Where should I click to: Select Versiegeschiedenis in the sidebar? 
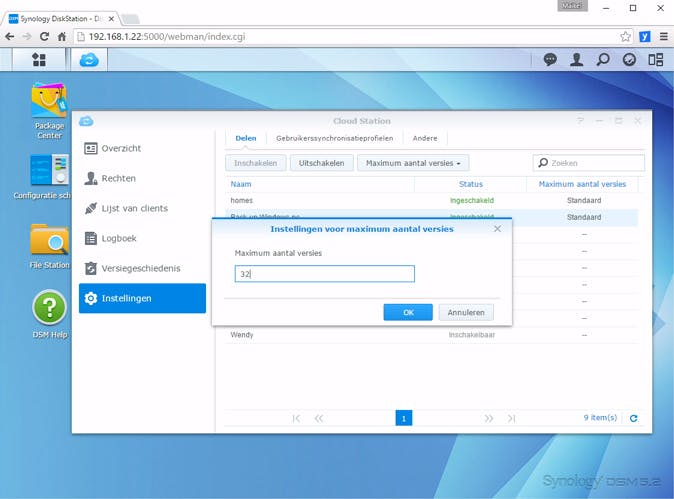point(143,269)
